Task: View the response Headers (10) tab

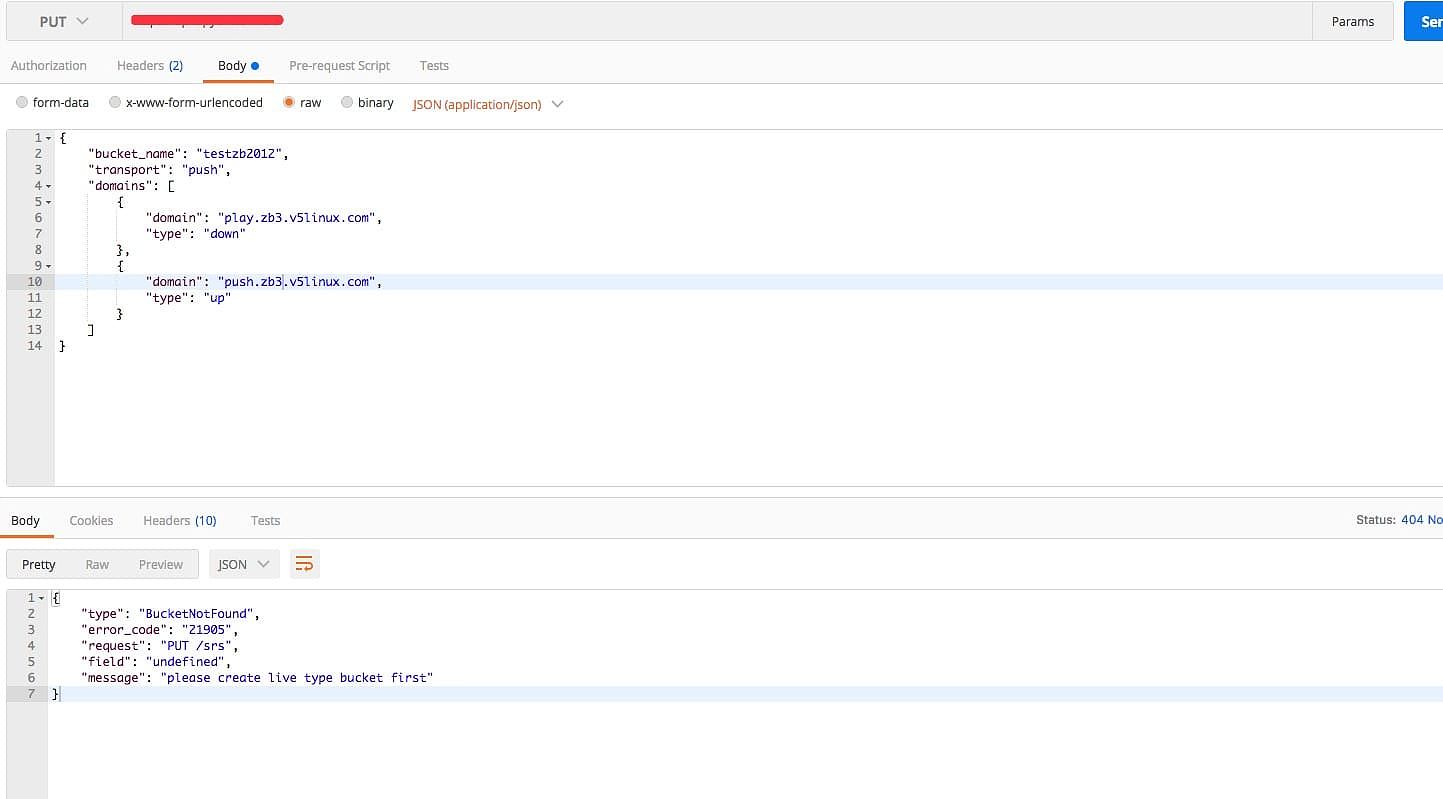Action: pyautogui.click(x=179, y=520)
